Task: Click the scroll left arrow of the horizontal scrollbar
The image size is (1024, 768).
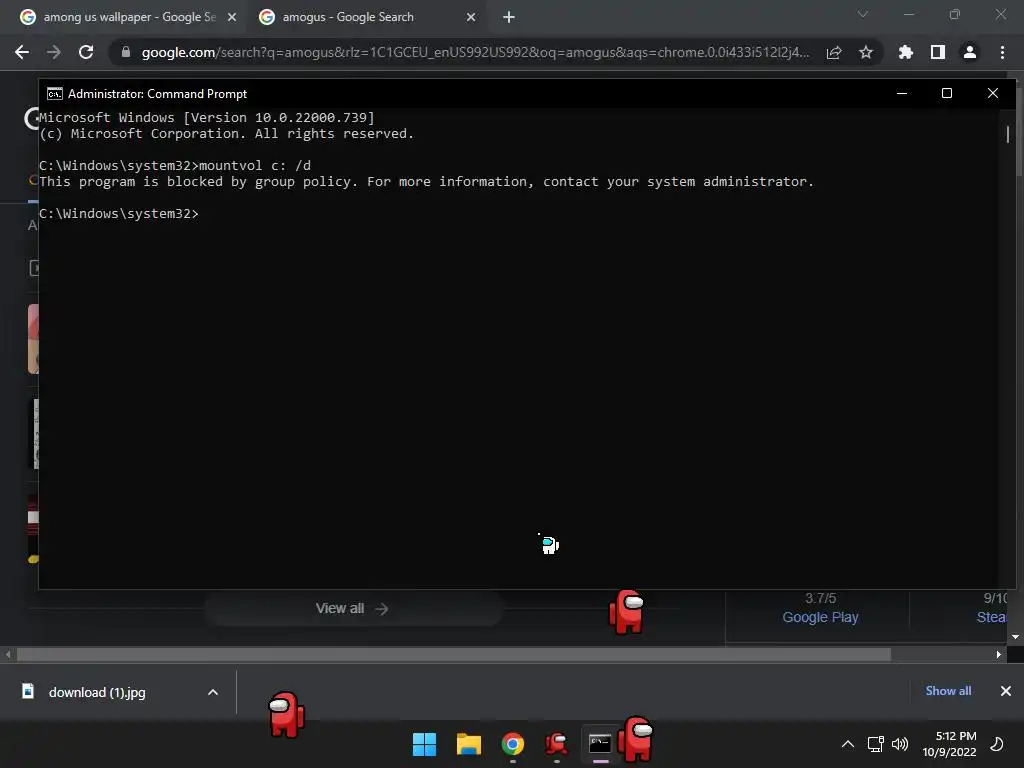Action: click(x=8, y=654)
